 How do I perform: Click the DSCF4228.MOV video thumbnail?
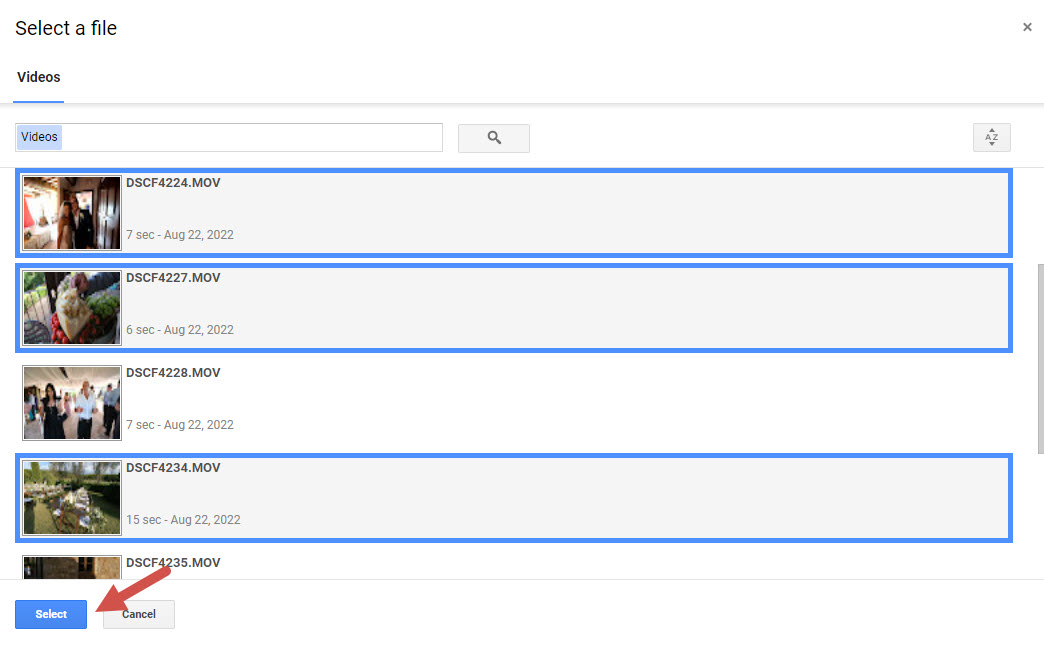tap(71, 402)
